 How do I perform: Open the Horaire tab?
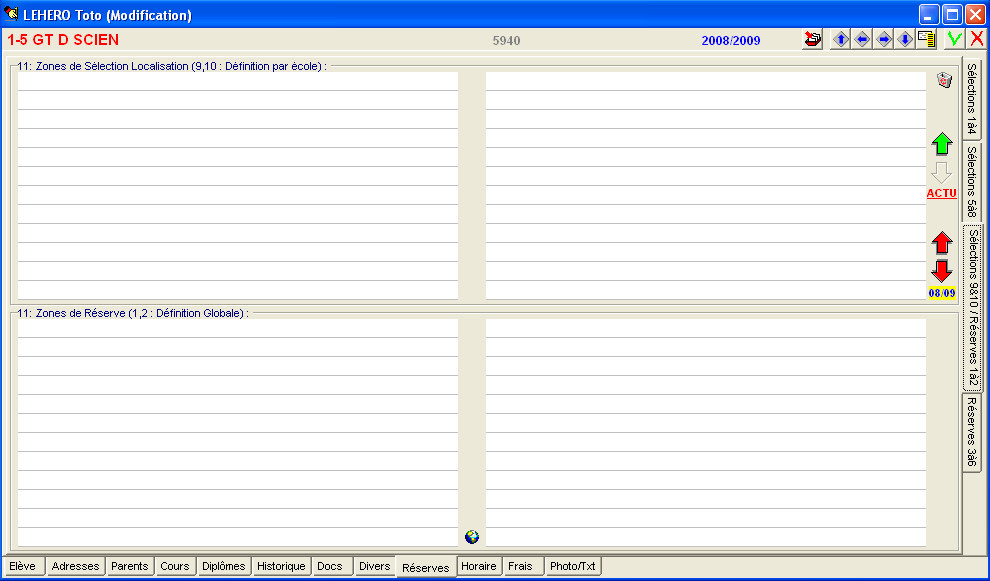479,566
